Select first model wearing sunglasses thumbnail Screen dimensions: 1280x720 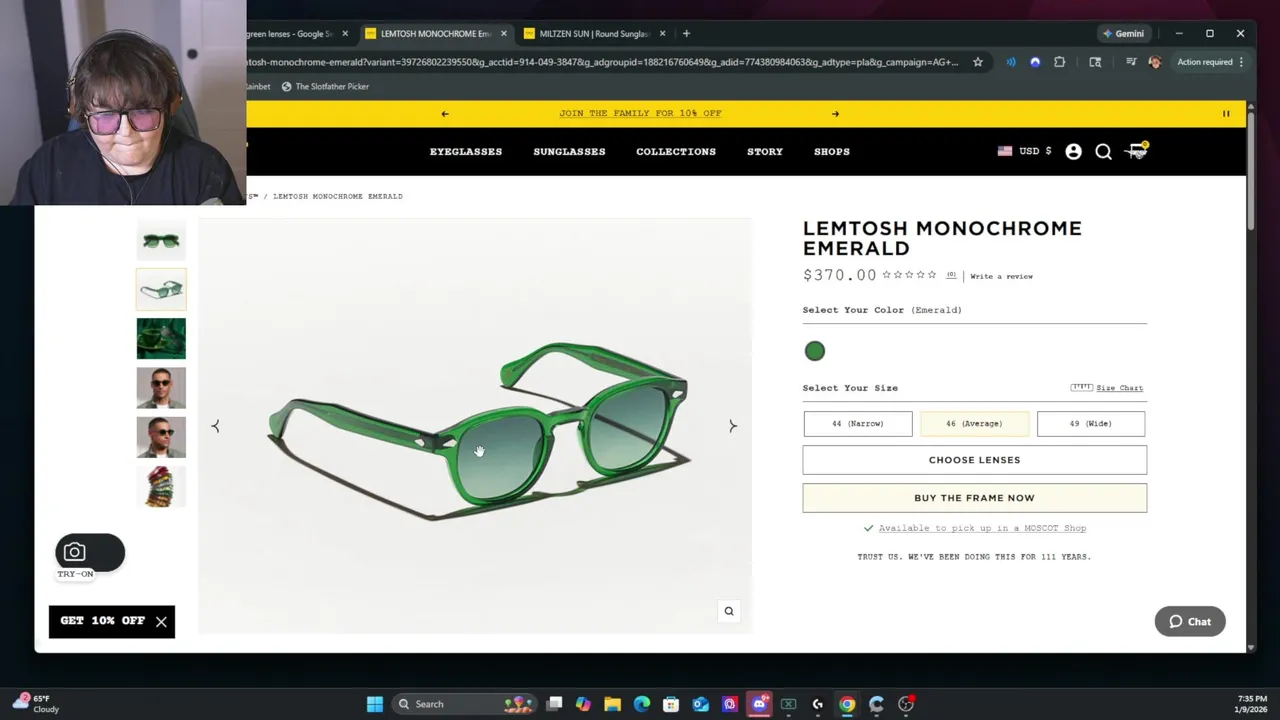click(161, 388)
